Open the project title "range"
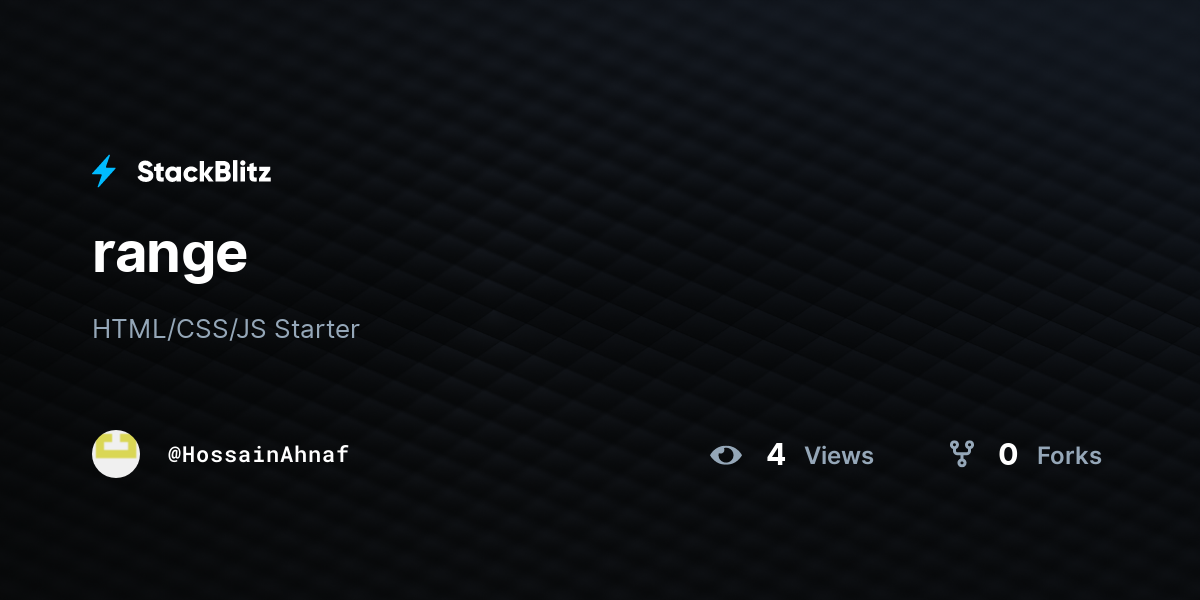This screenshot has width=1200, height=600. click(169, 254)
